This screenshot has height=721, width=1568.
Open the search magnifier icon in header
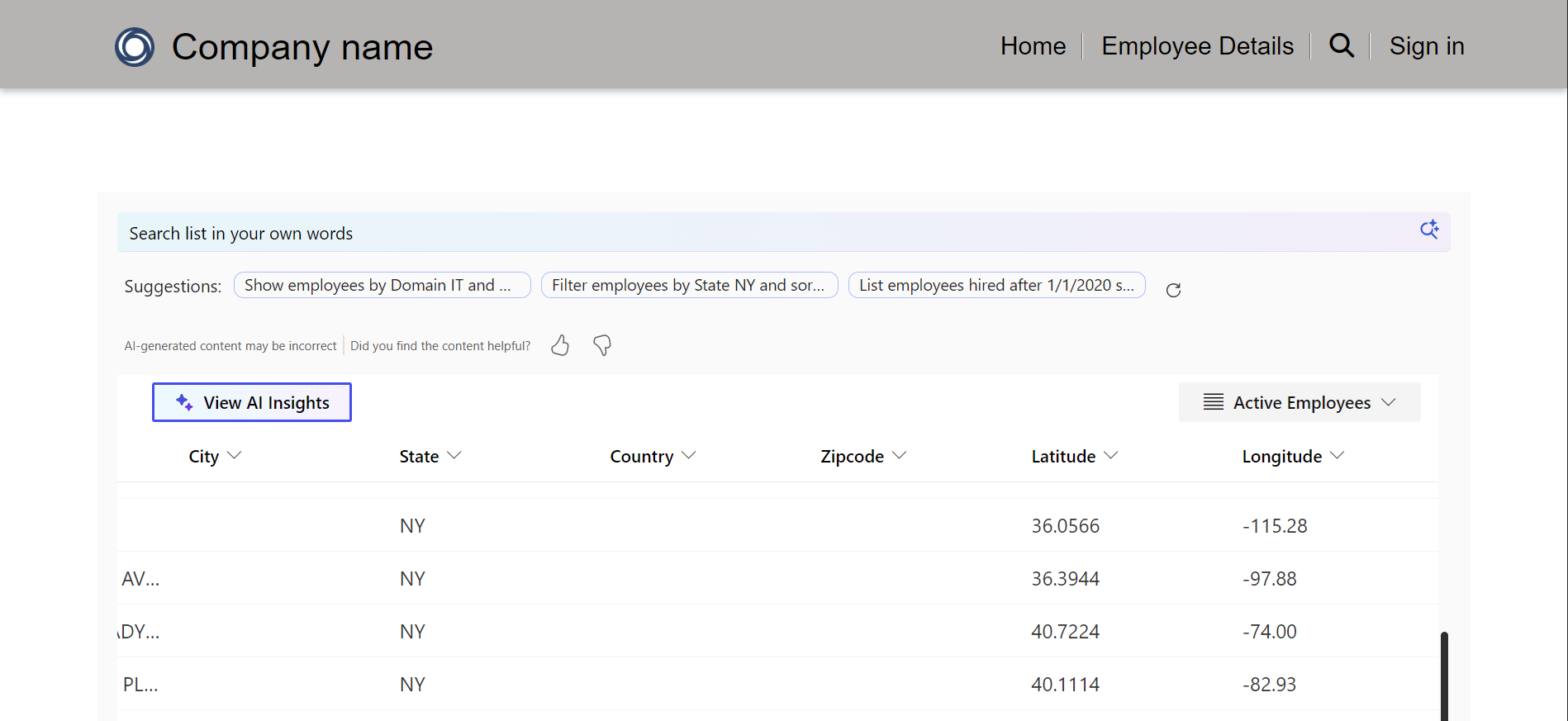[x=1342, y=45]
